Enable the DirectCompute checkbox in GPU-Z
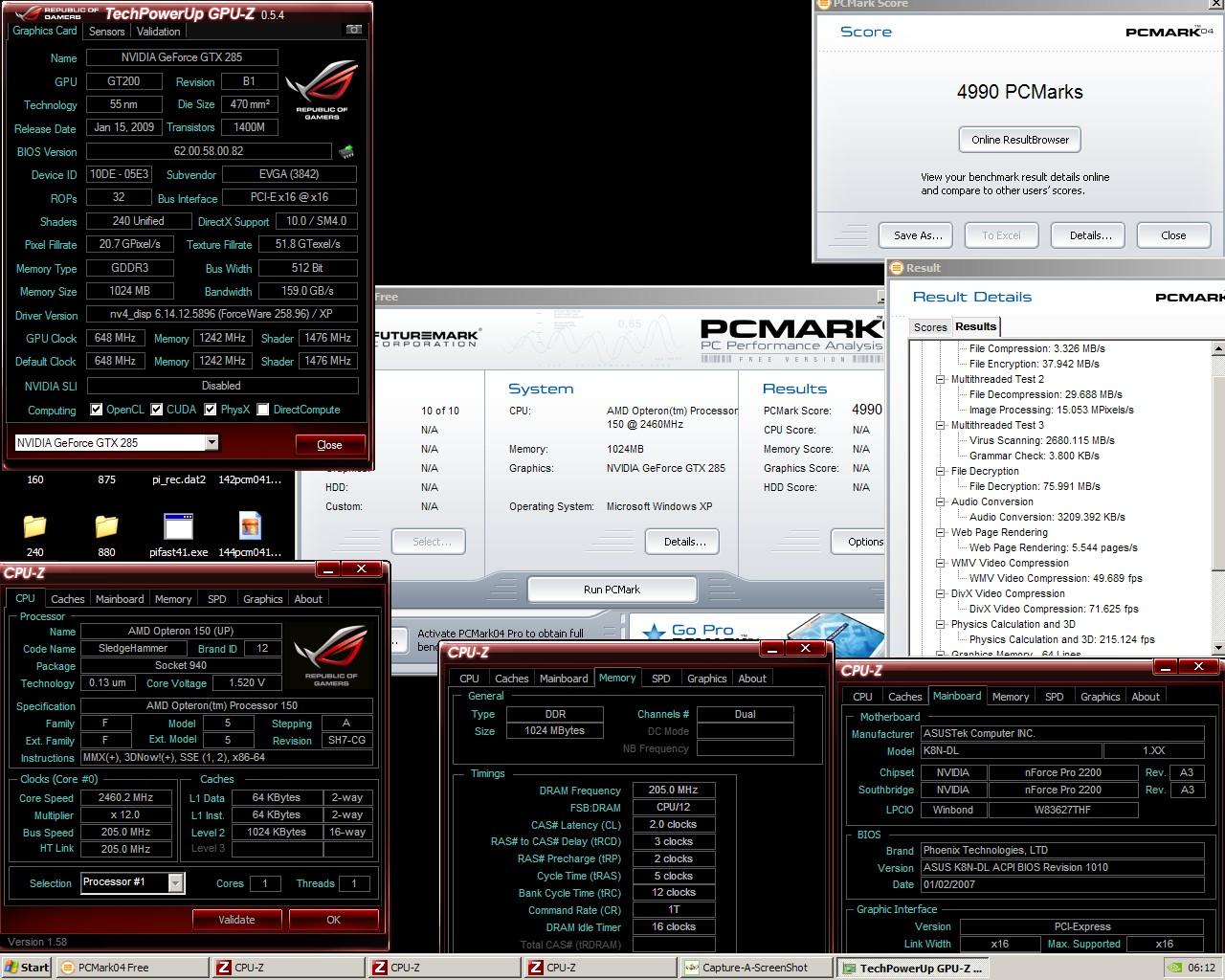 263,410
